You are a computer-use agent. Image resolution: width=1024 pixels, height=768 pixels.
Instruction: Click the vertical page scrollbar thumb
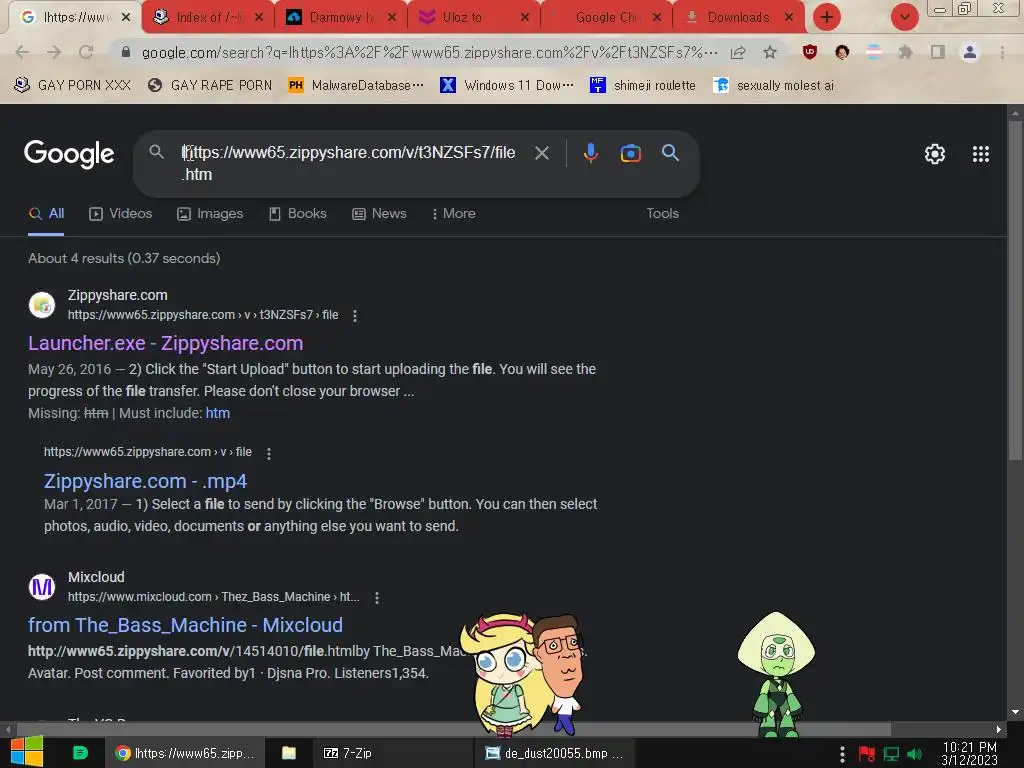coord(1014,291)
